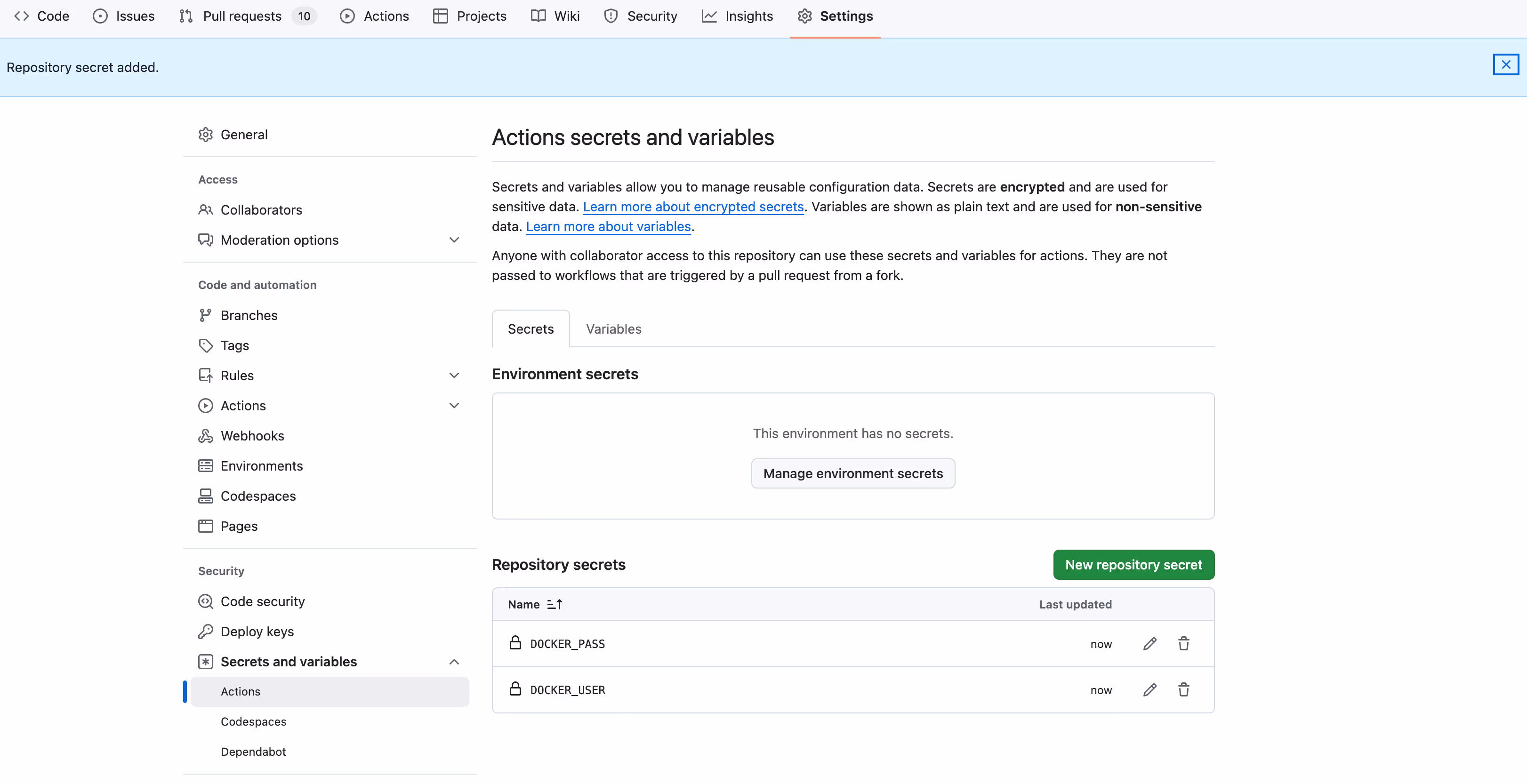Viewport: 1527px width, 784px height.
Task: Click the pencil edit icon for DOCKER_PASS
Action: tap(1149, 644)
